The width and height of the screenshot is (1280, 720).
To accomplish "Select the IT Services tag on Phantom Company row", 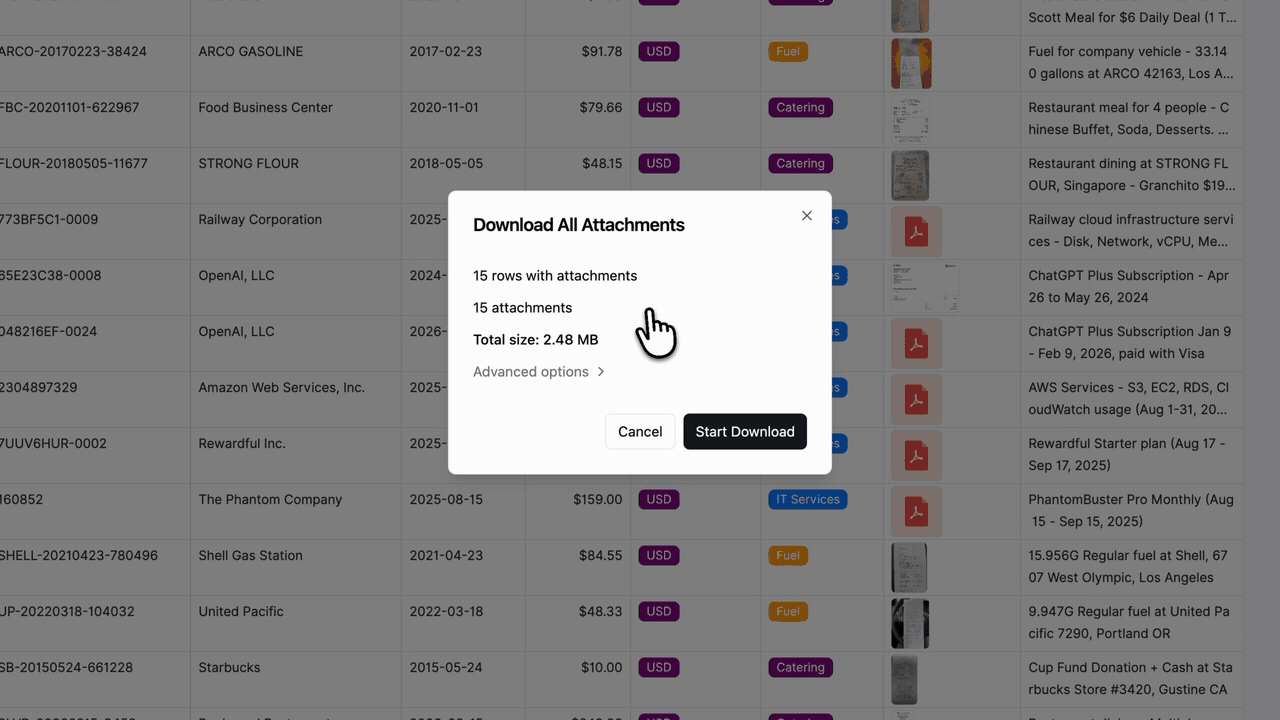I will [x=807, y=499].
